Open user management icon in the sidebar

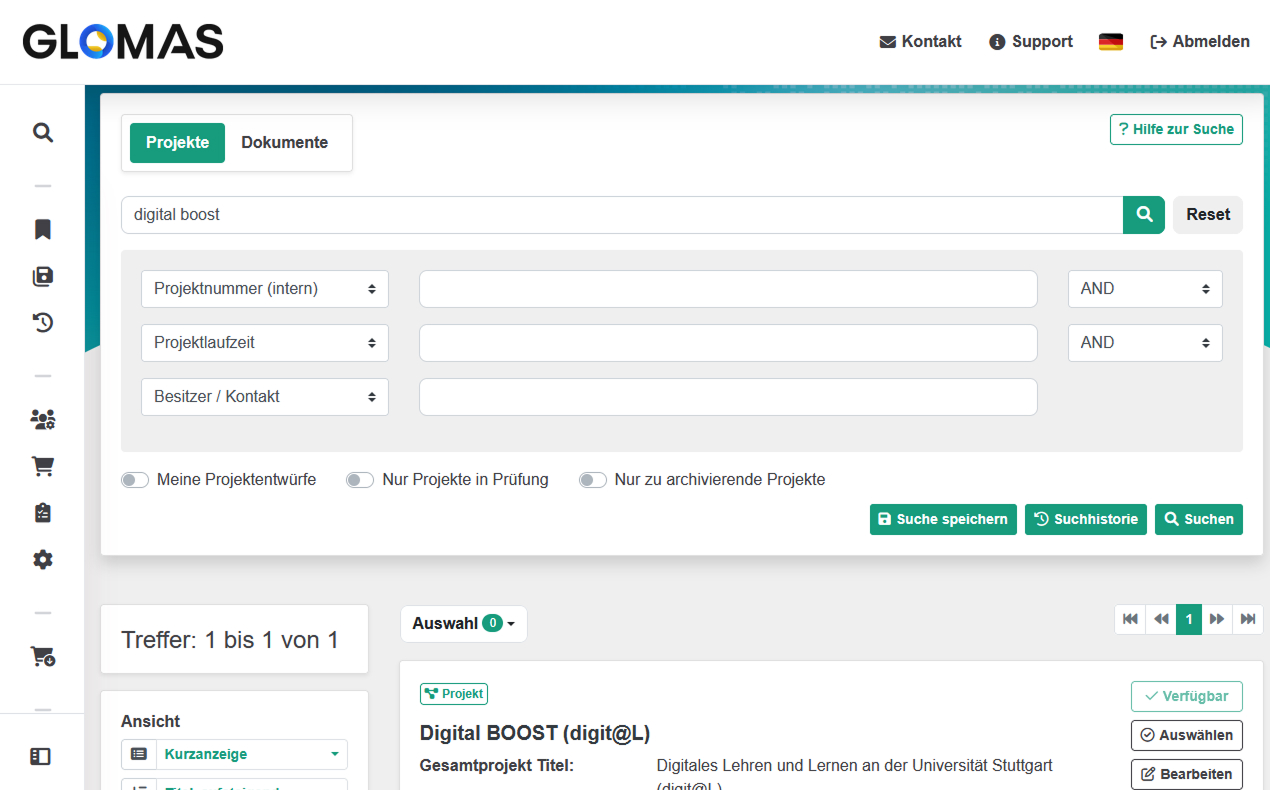[42, 419]
